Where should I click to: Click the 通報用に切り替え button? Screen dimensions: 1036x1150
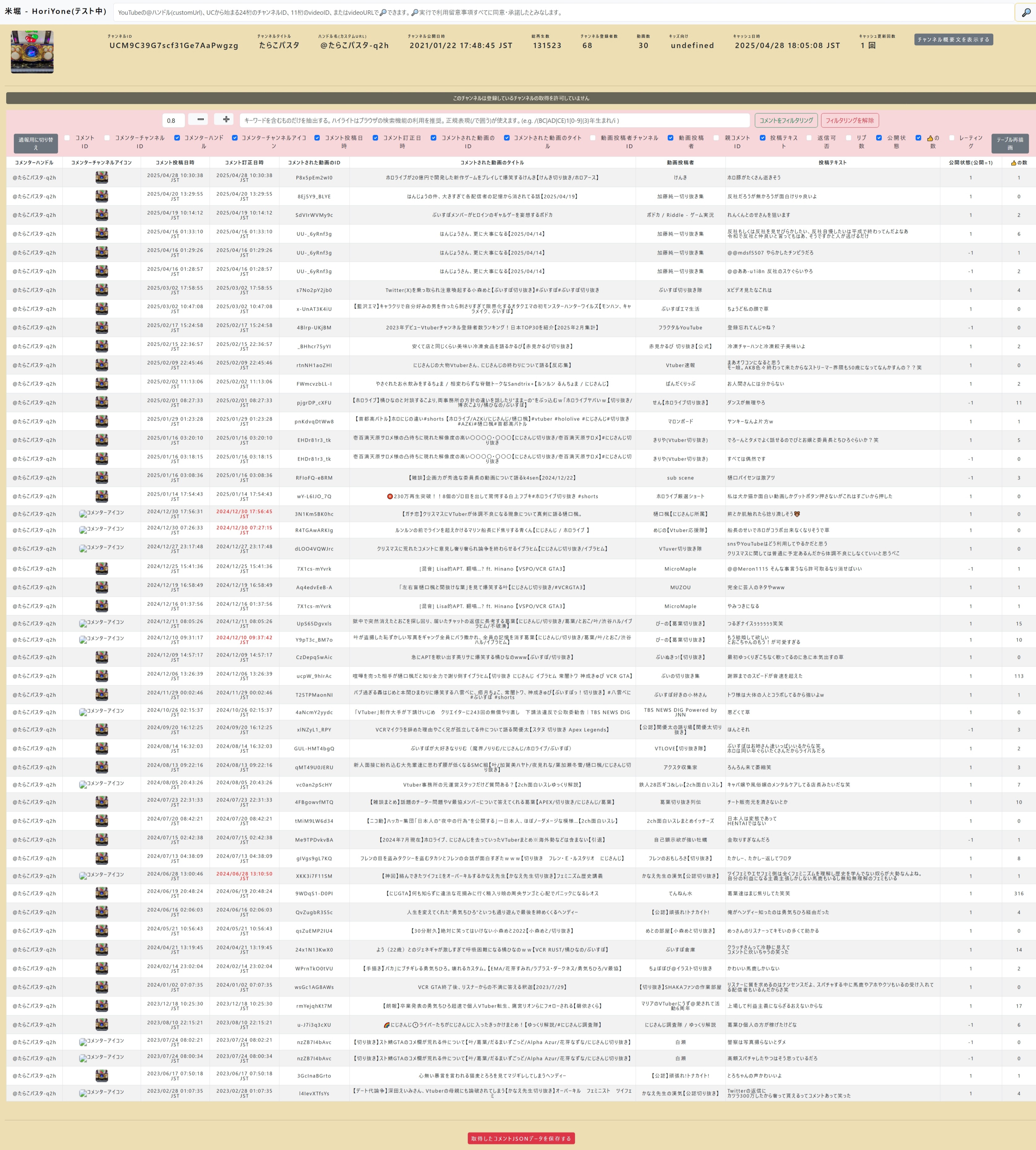coord(36,144)
